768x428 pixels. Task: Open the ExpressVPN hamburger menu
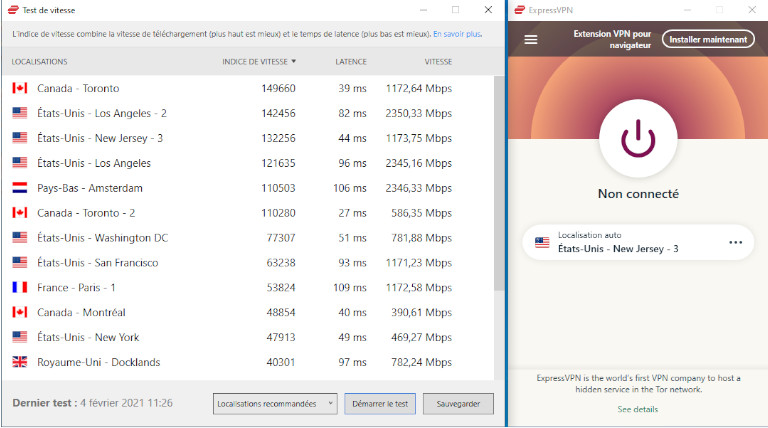click(531, 40)
